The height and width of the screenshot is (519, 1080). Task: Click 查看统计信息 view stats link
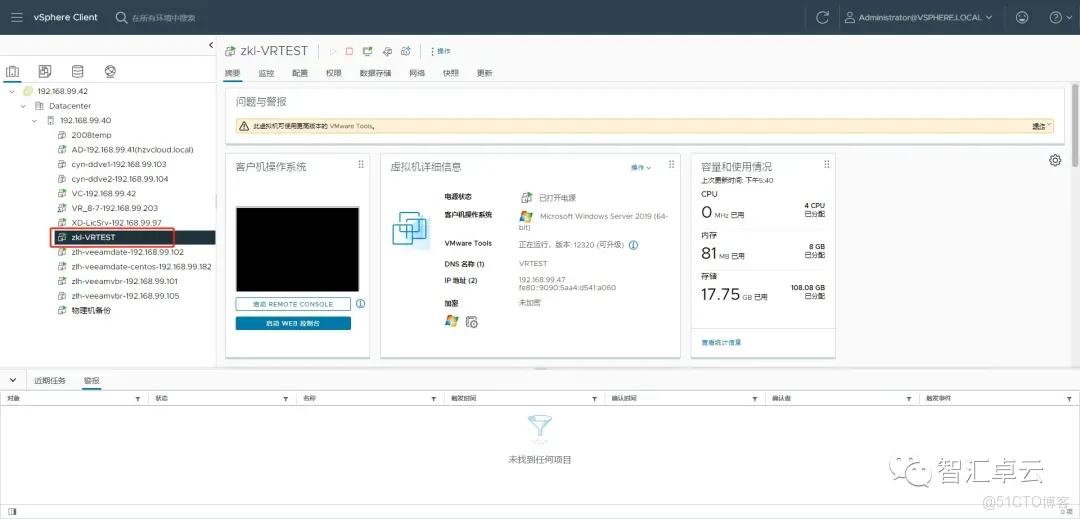tap(721, 342)
